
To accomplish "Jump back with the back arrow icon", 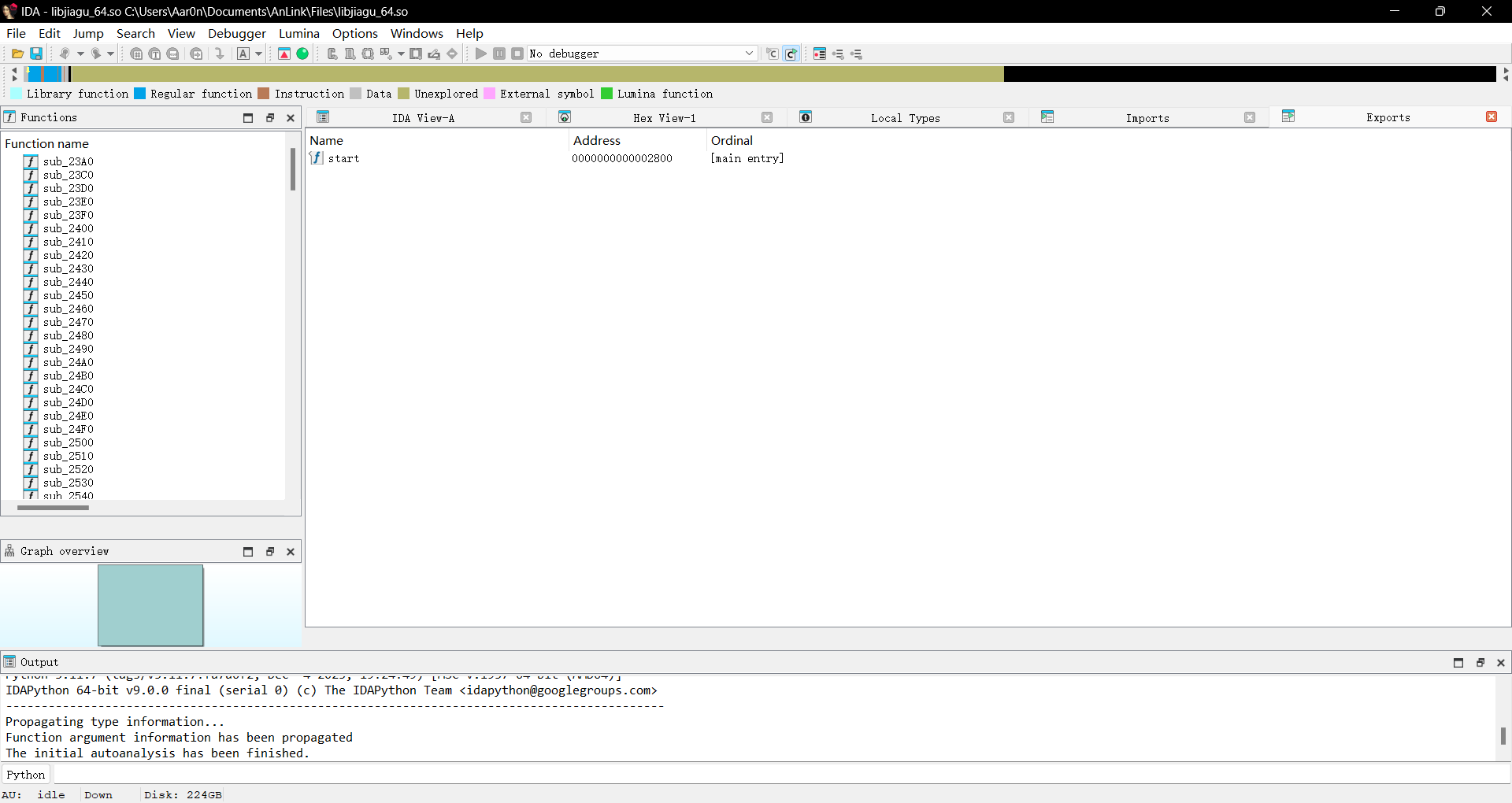I will (x=65, y=54).
